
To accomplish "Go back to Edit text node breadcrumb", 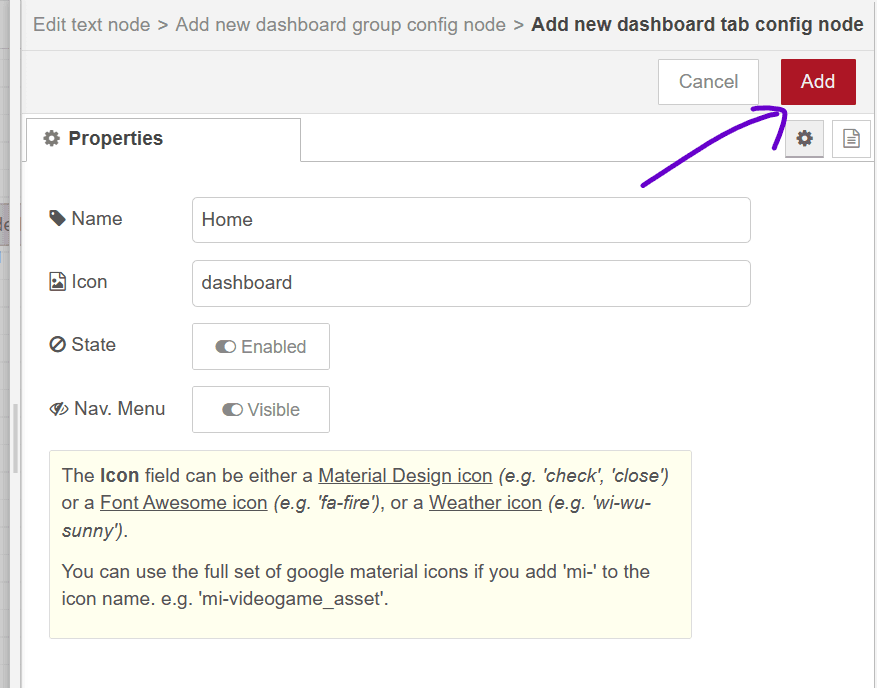I will click(92, 25).
